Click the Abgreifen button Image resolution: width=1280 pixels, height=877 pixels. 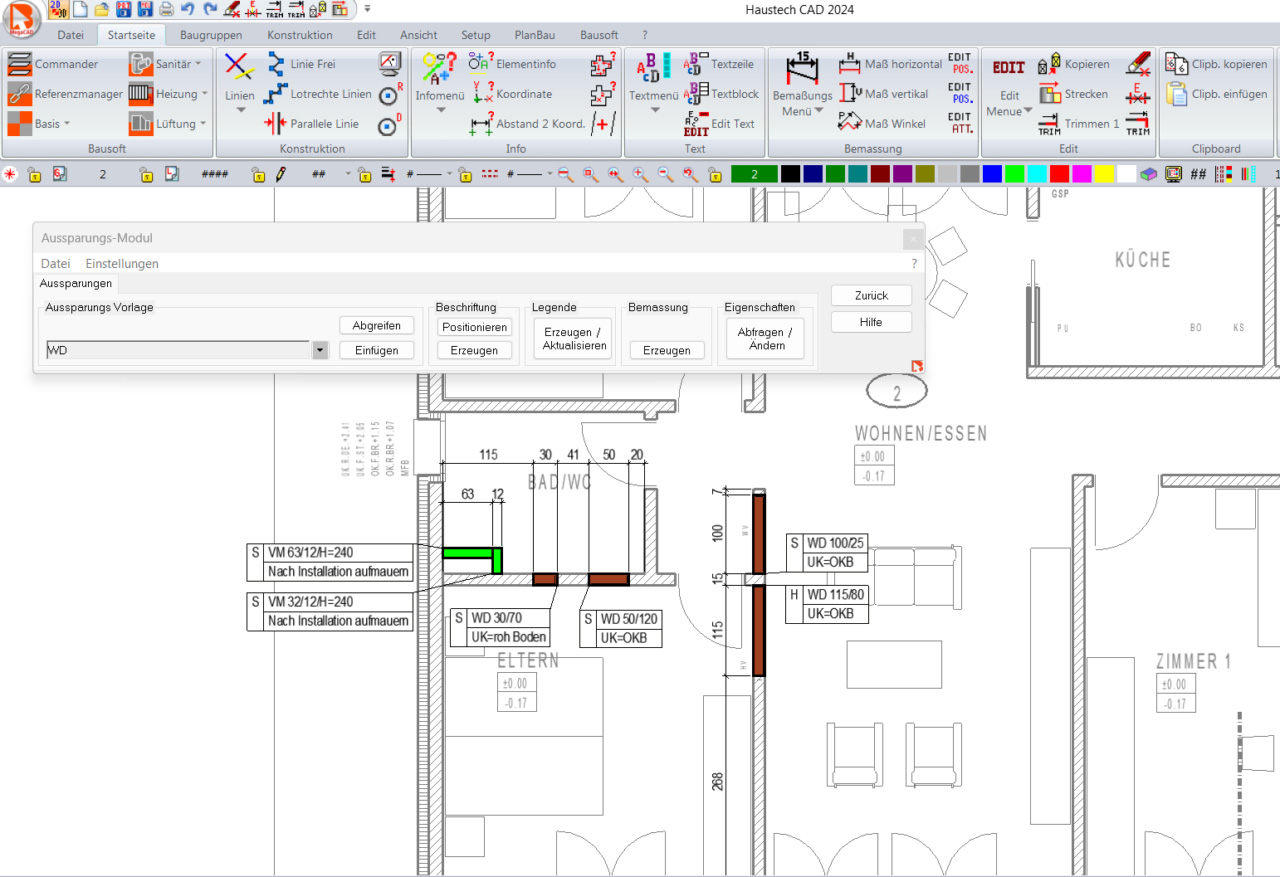point(376,326)
